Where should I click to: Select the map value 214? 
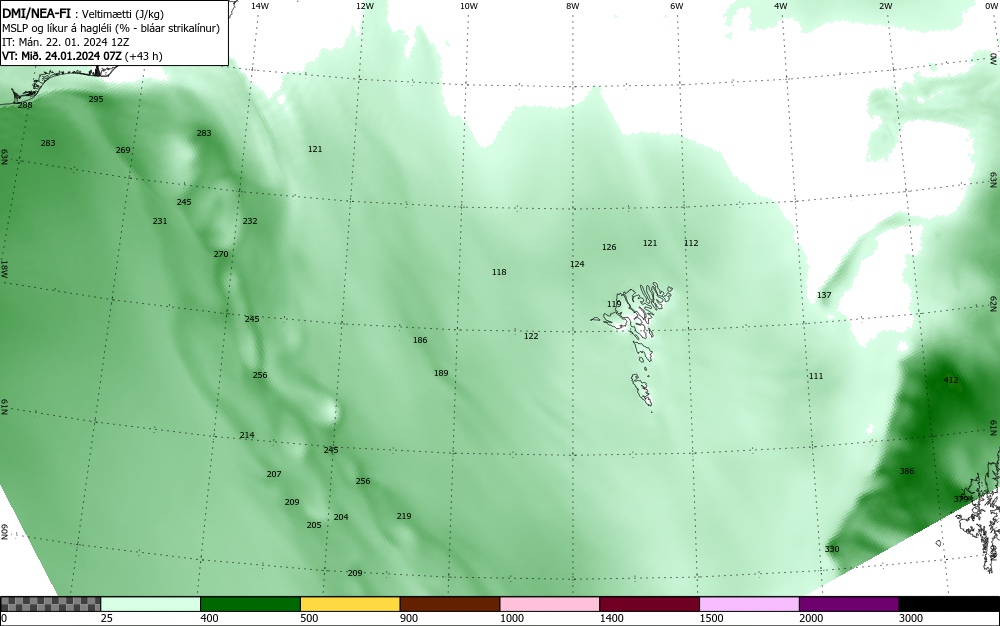(x=247, y=435)
